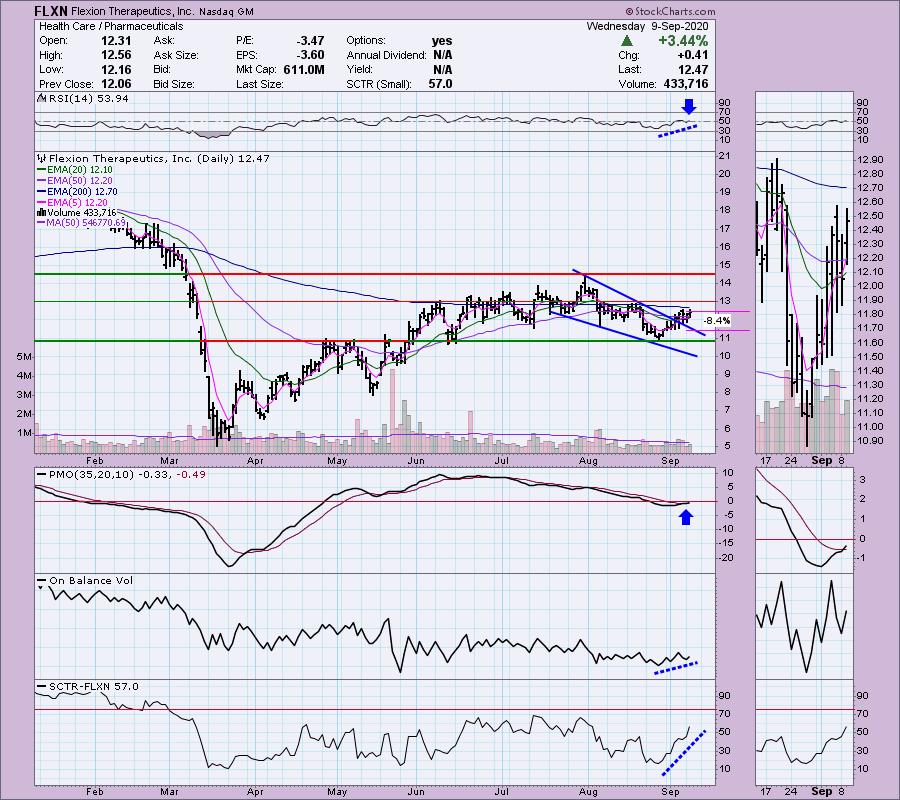Select the Prev Close value 12.06
This screenshot has width=900, height=800.
click(x=116, y=84)
